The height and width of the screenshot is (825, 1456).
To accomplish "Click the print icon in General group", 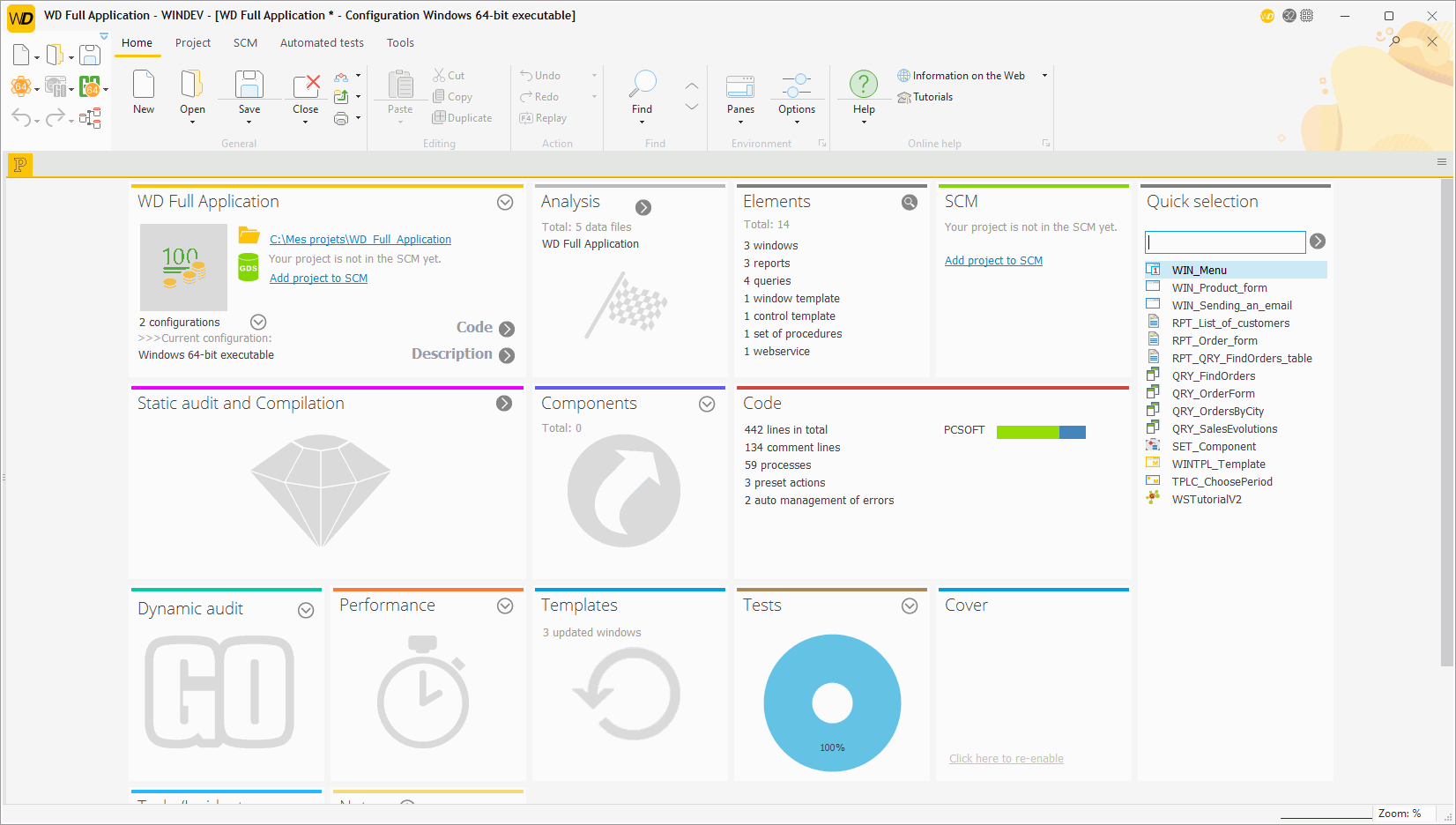I will tap(341, 118).
